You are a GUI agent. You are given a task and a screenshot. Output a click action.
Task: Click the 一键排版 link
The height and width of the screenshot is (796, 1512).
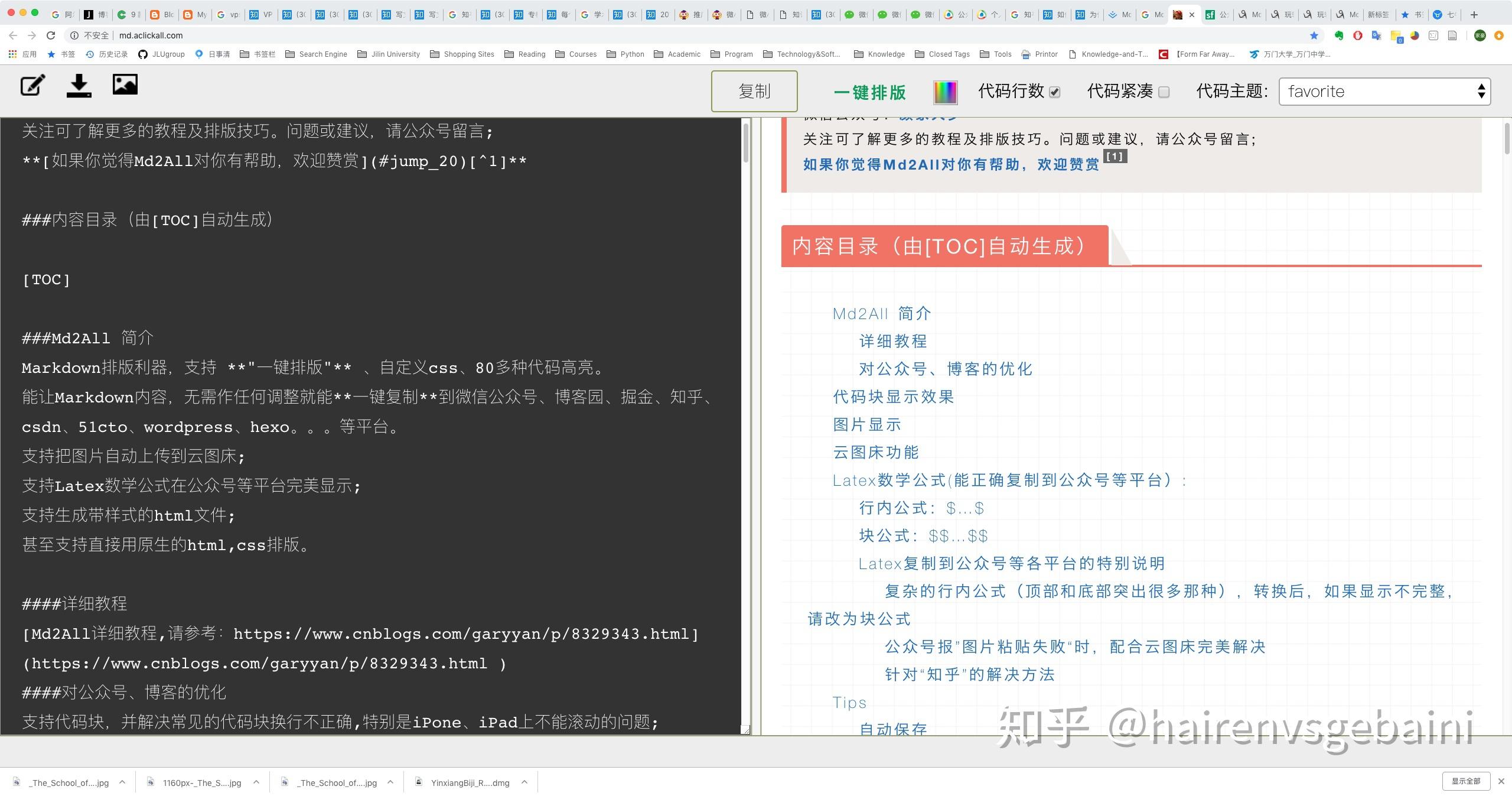click(x=869, y=93)
